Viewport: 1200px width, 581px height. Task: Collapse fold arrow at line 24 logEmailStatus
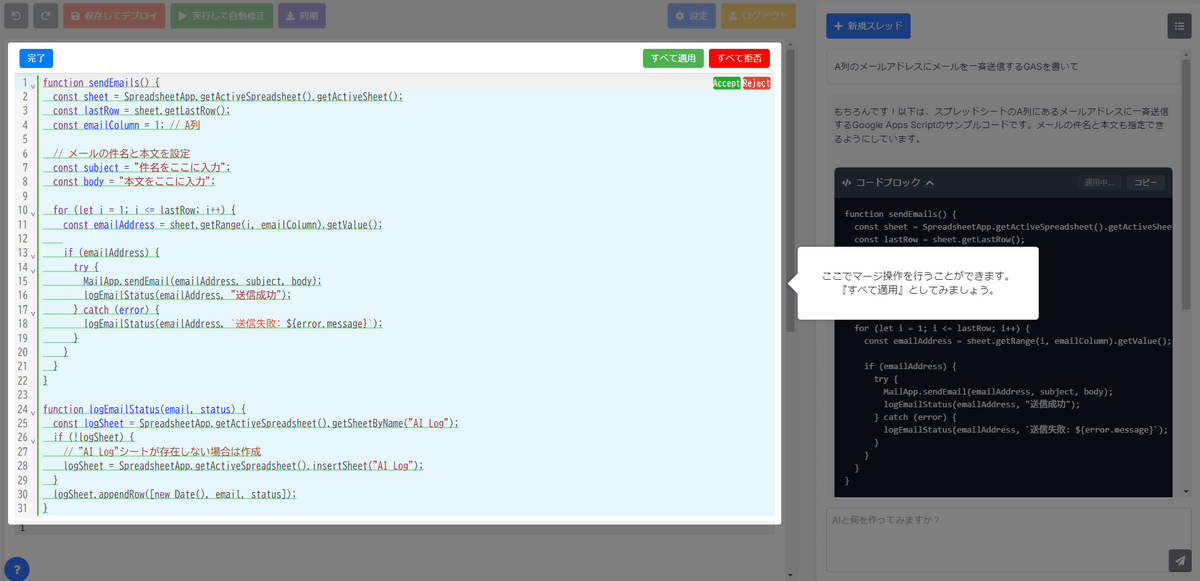33,411
